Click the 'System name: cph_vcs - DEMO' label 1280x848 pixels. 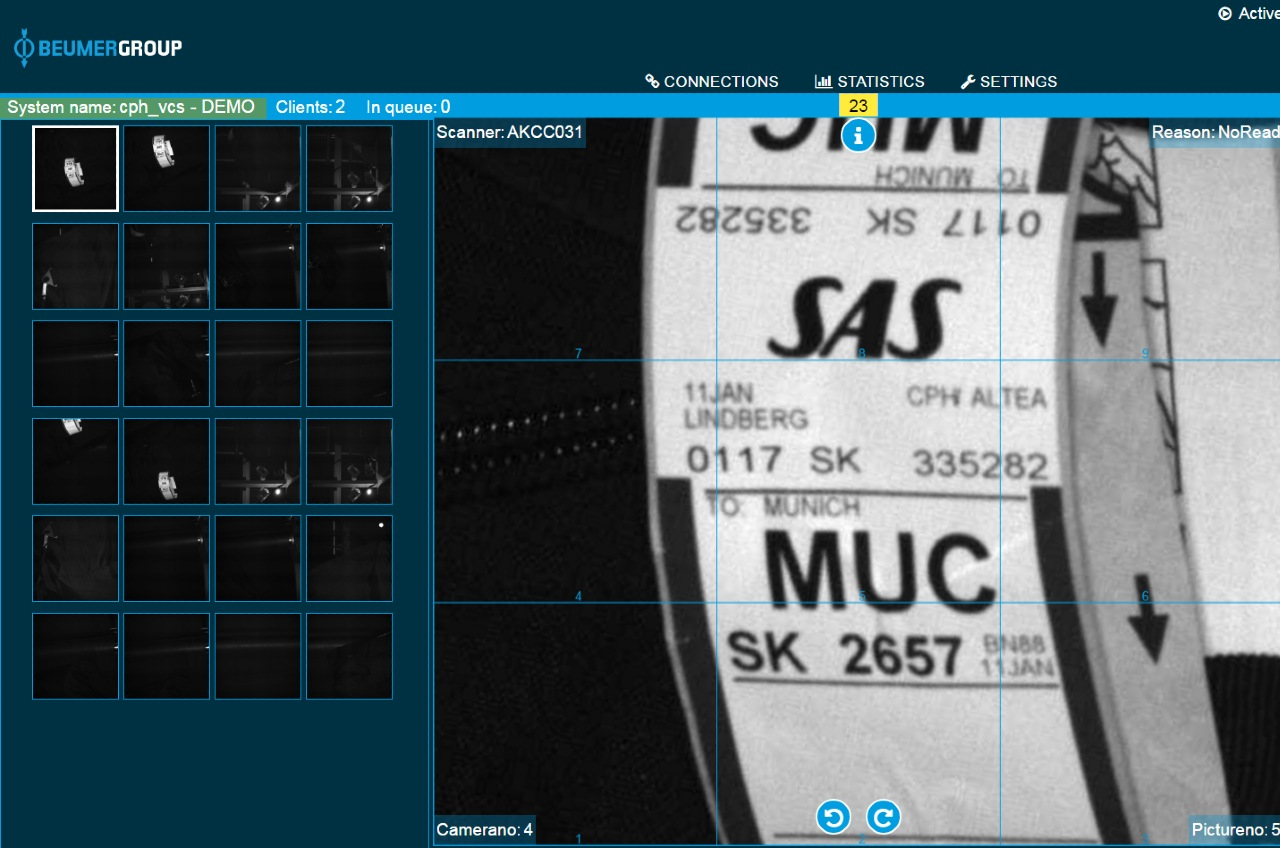131,107
